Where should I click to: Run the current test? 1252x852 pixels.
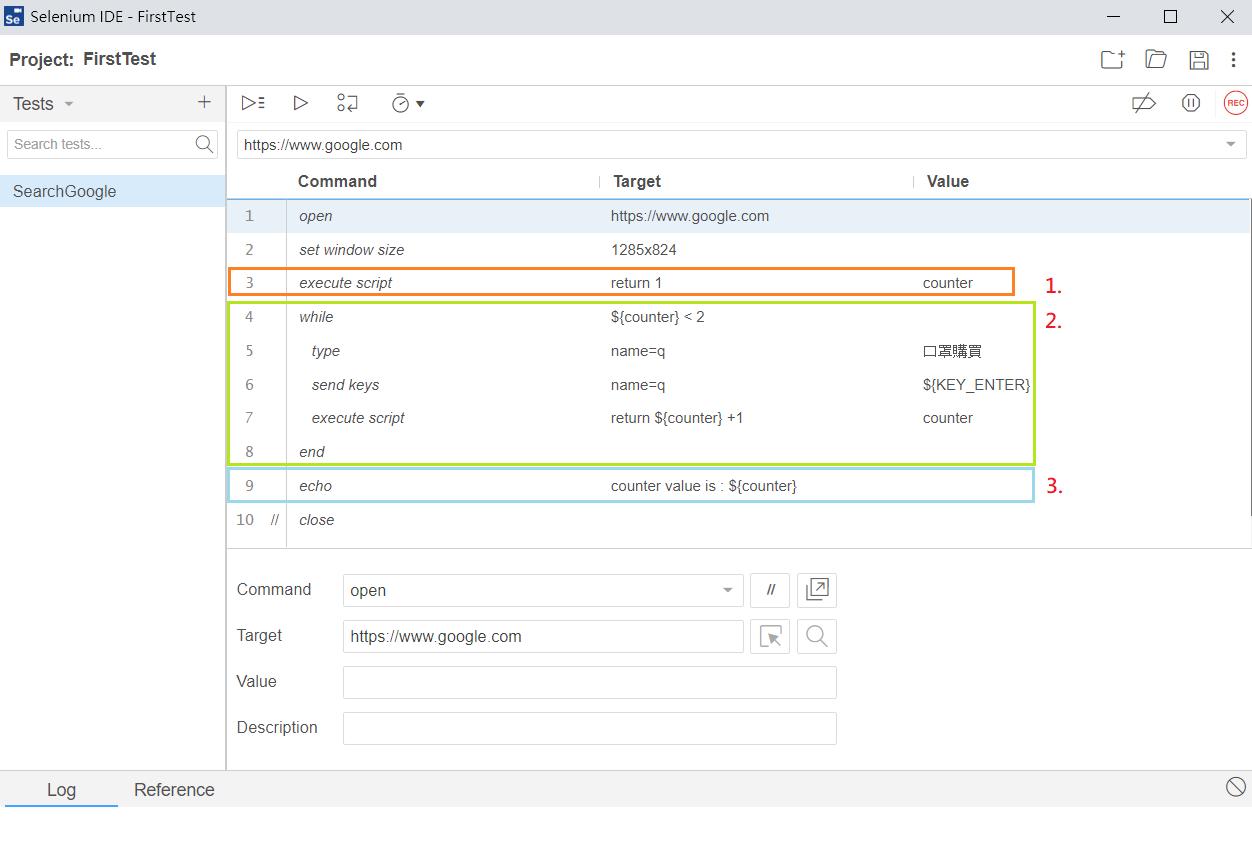tap(300, 103)
